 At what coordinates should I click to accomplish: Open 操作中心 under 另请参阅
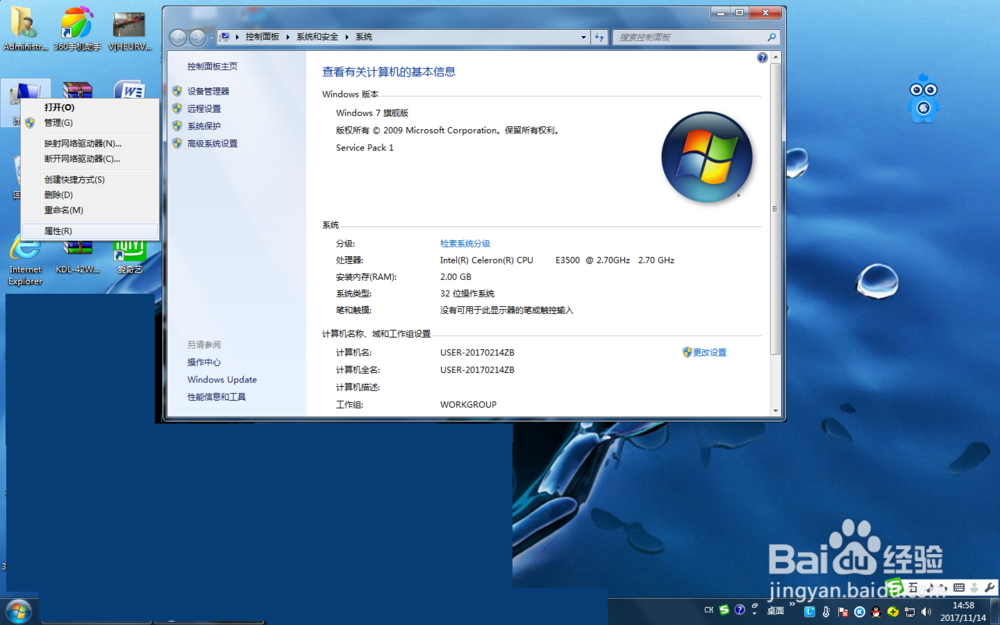pos(203,362)
